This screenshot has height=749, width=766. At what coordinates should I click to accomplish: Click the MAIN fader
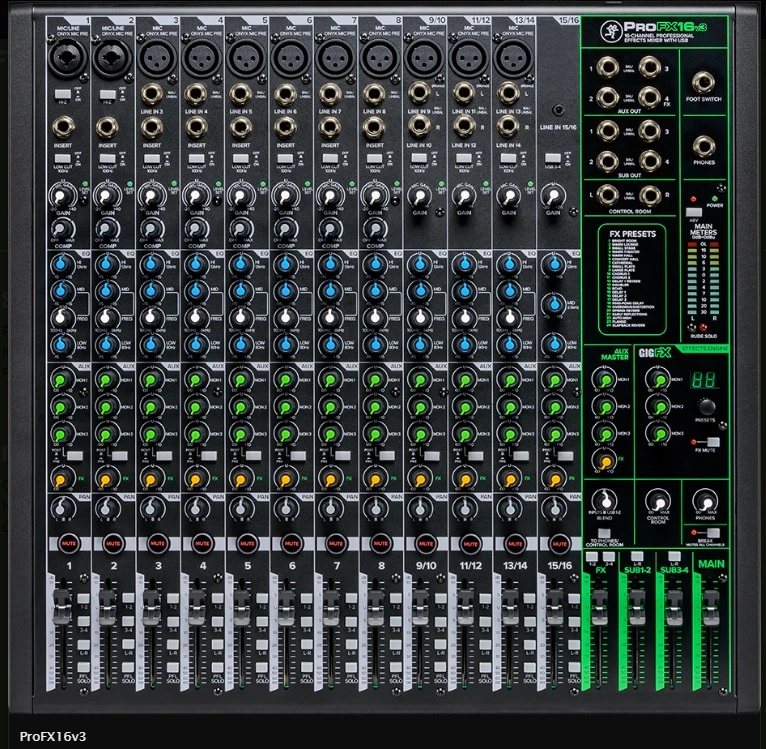click(x=711, y=603)
